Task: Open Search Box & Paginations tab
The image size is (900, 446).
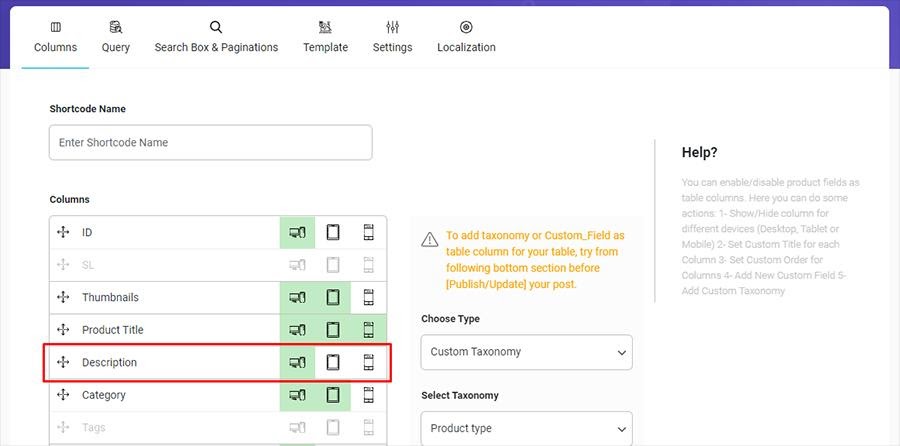Action: (216, 38)
